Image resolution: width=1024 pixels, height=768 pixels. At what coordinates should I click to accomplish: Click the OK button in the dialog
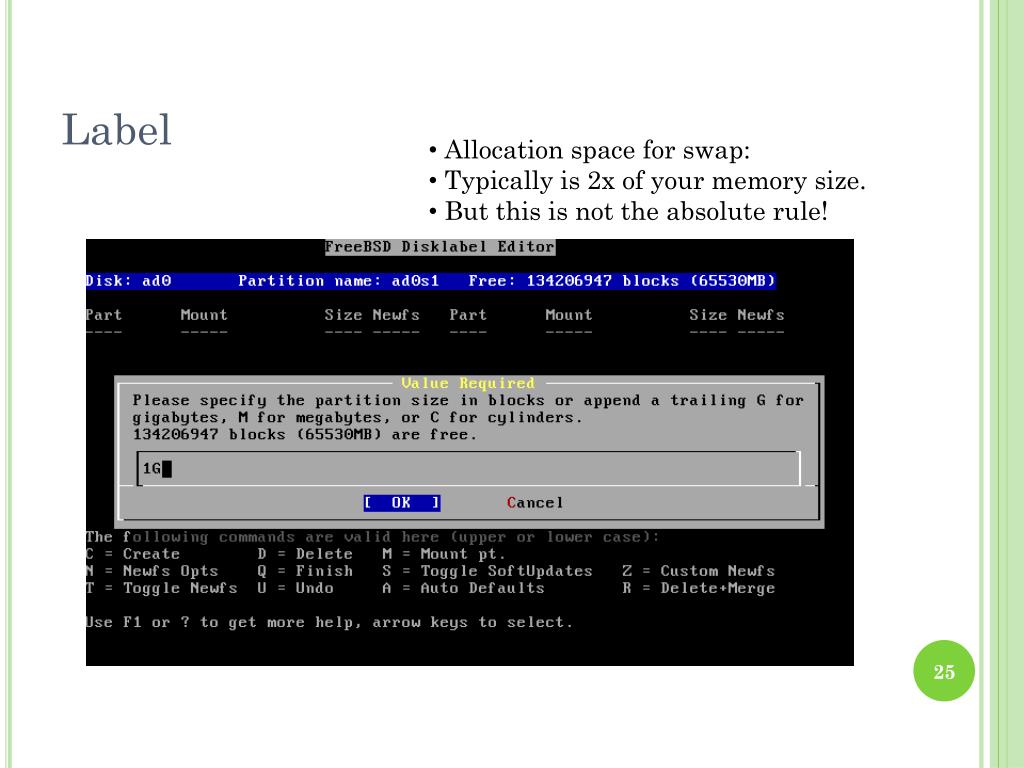click(x=402, y=503)
